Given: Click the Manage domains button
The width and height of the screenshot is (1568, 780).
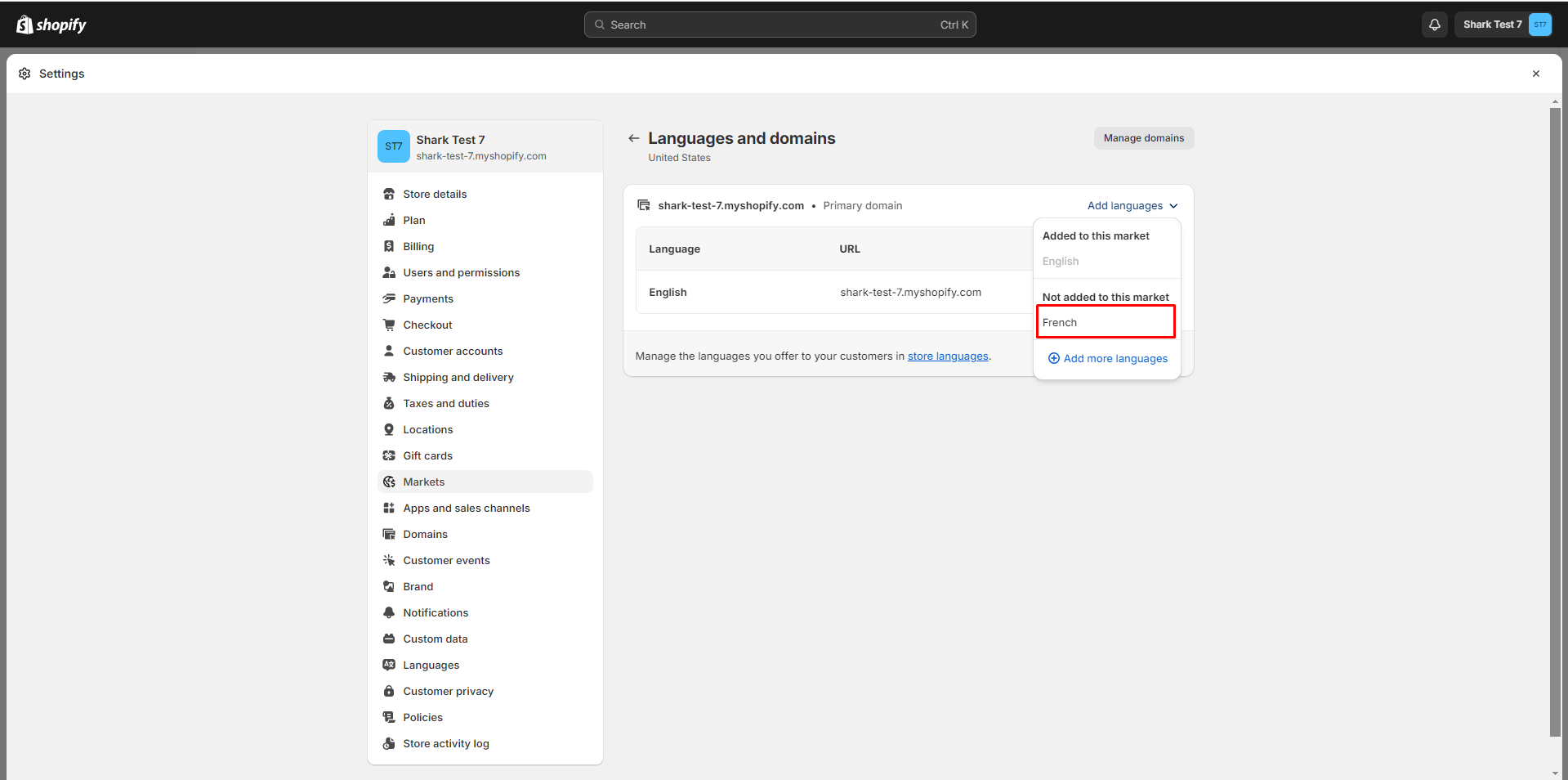Looking at the screenshot, I should click(1143, 137).
